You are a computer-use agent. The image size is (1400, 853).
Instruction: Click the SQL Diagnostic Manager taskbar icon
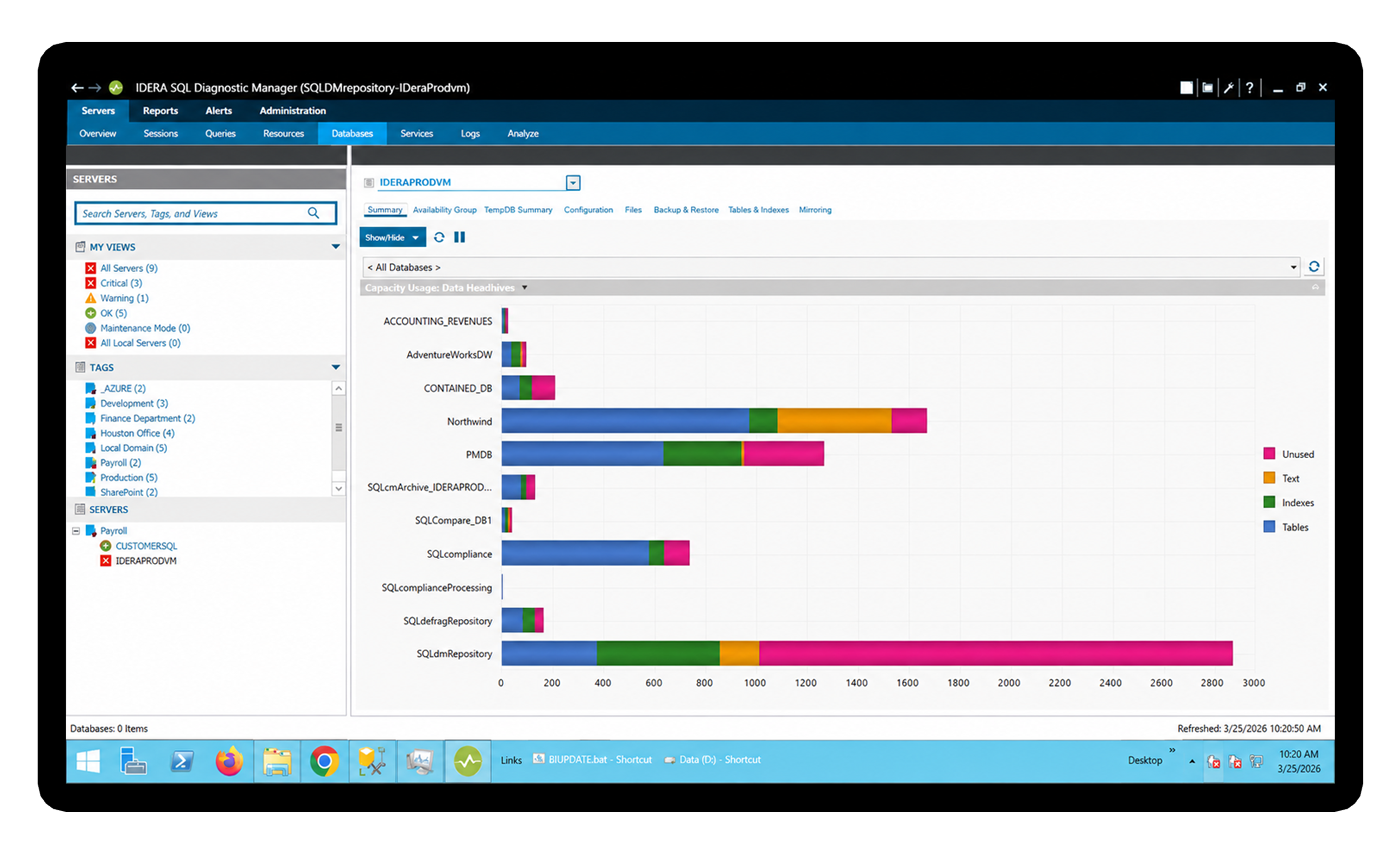tap(467, 762)
